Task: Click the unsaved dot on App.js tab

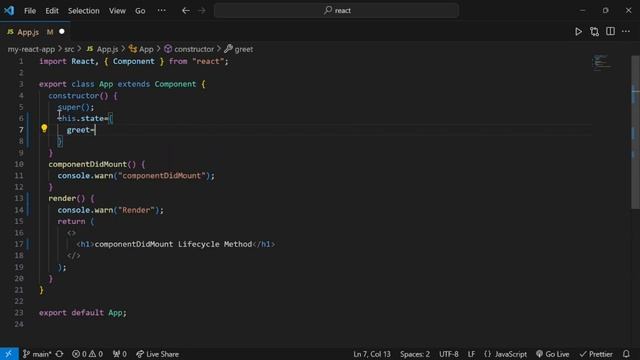Action: tap(62, 31)
